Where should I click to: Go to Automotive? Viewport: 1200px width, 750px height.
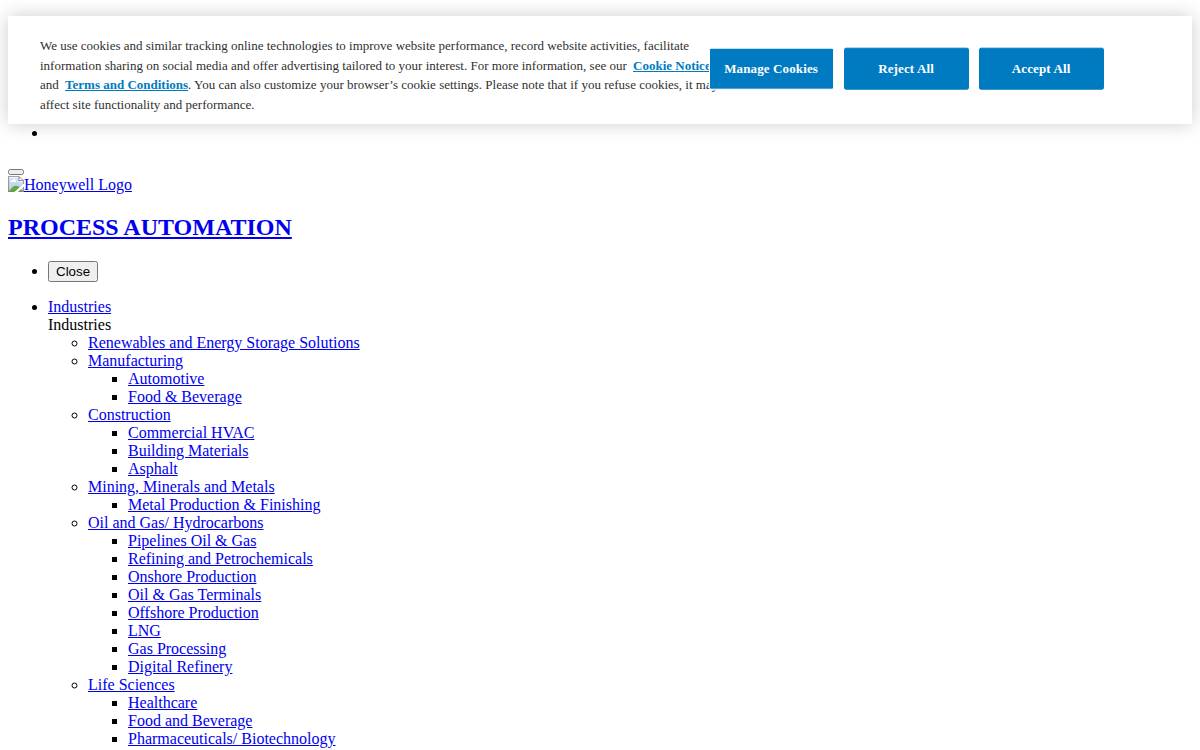coord(166,379)
